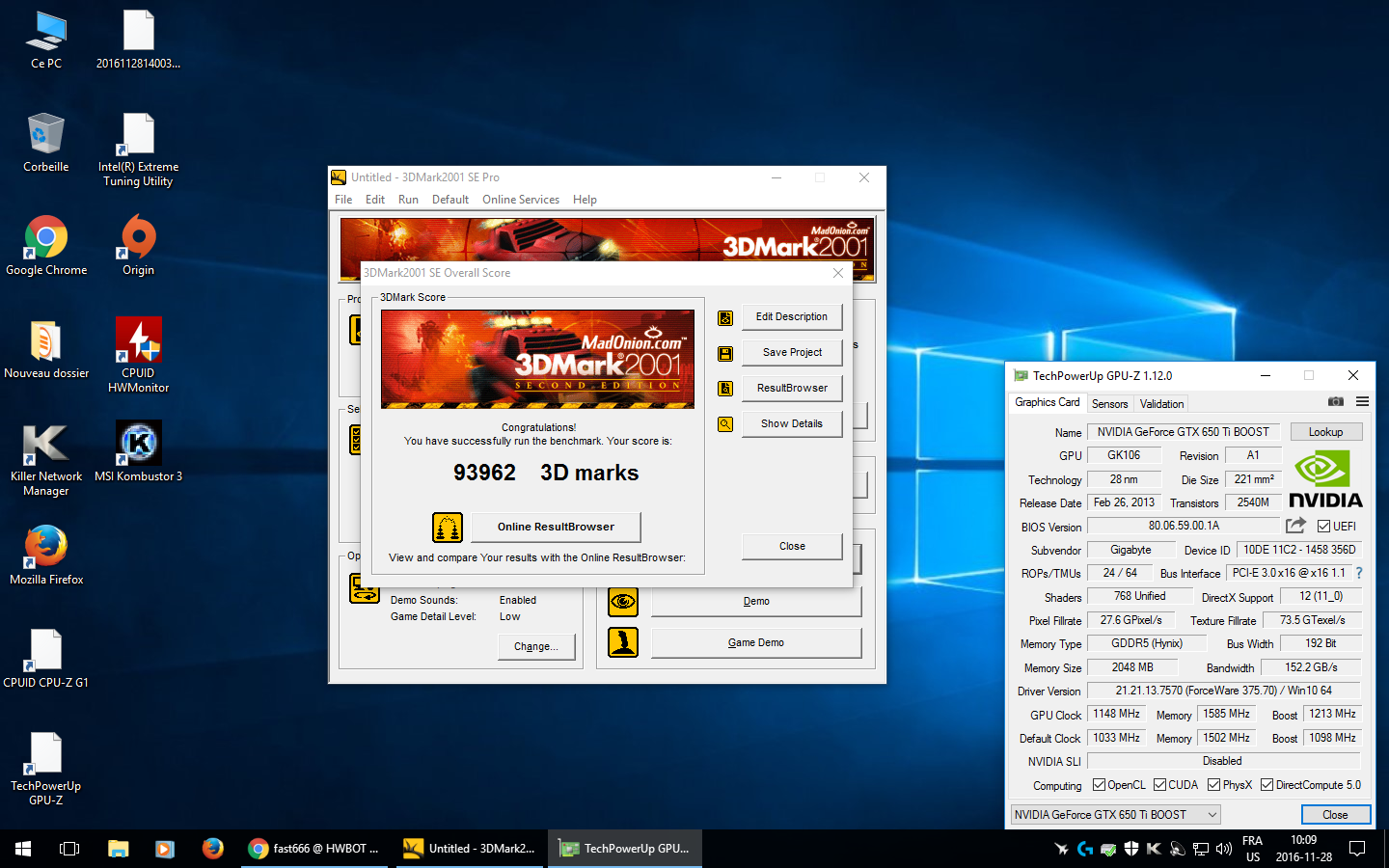
Task: Click the Game Demo button
Action: 756,643
